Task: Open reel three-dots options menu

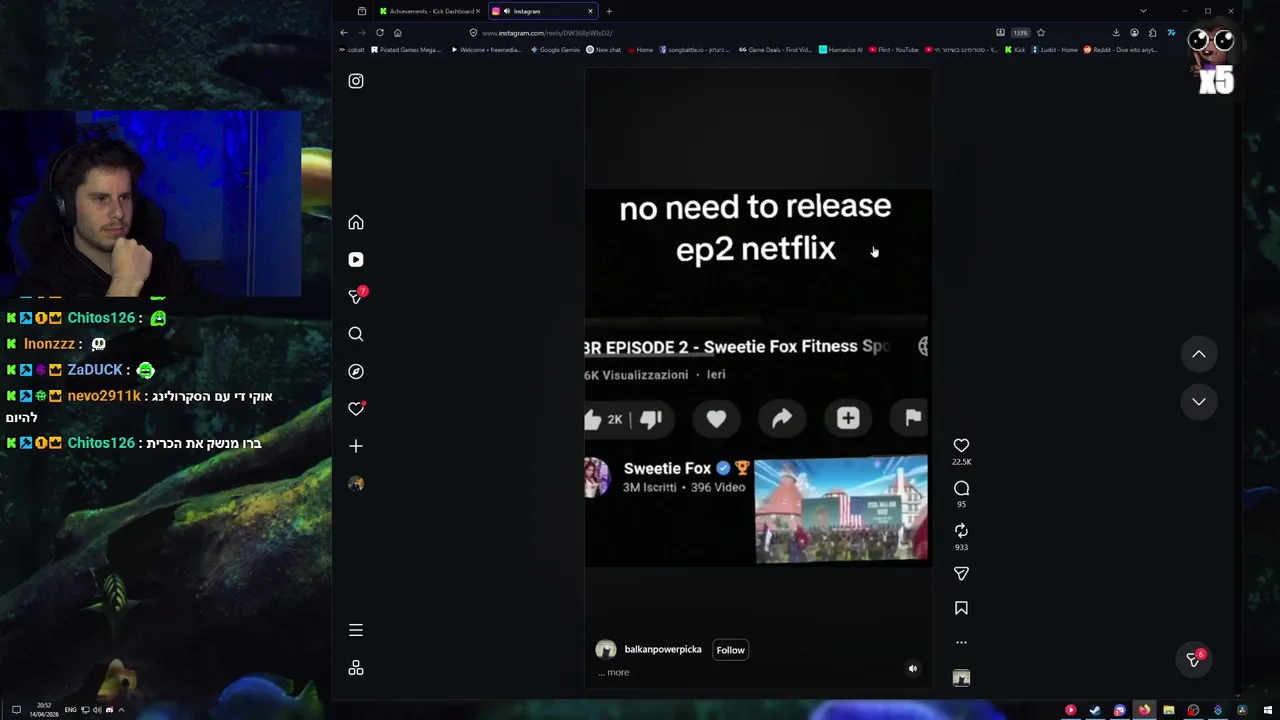Action: pos(961,643)
